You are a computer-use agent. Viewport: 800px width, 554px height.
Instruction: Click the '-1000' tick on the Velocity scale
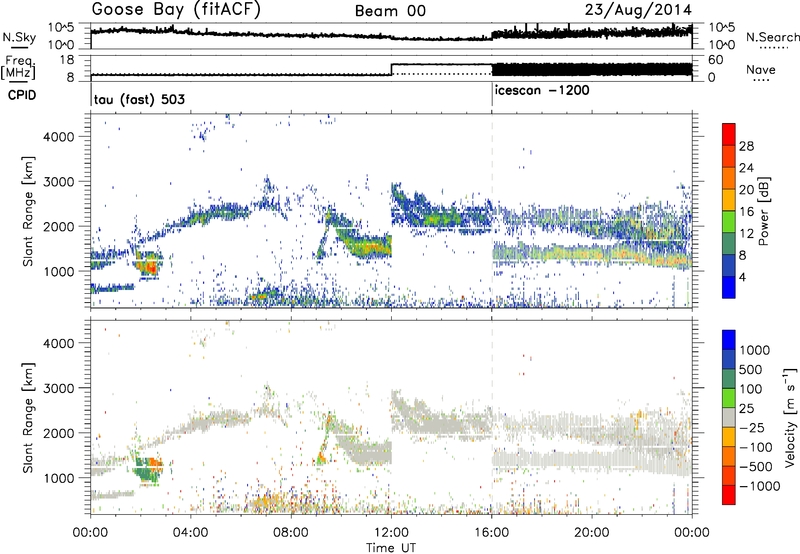click(760, 486)
